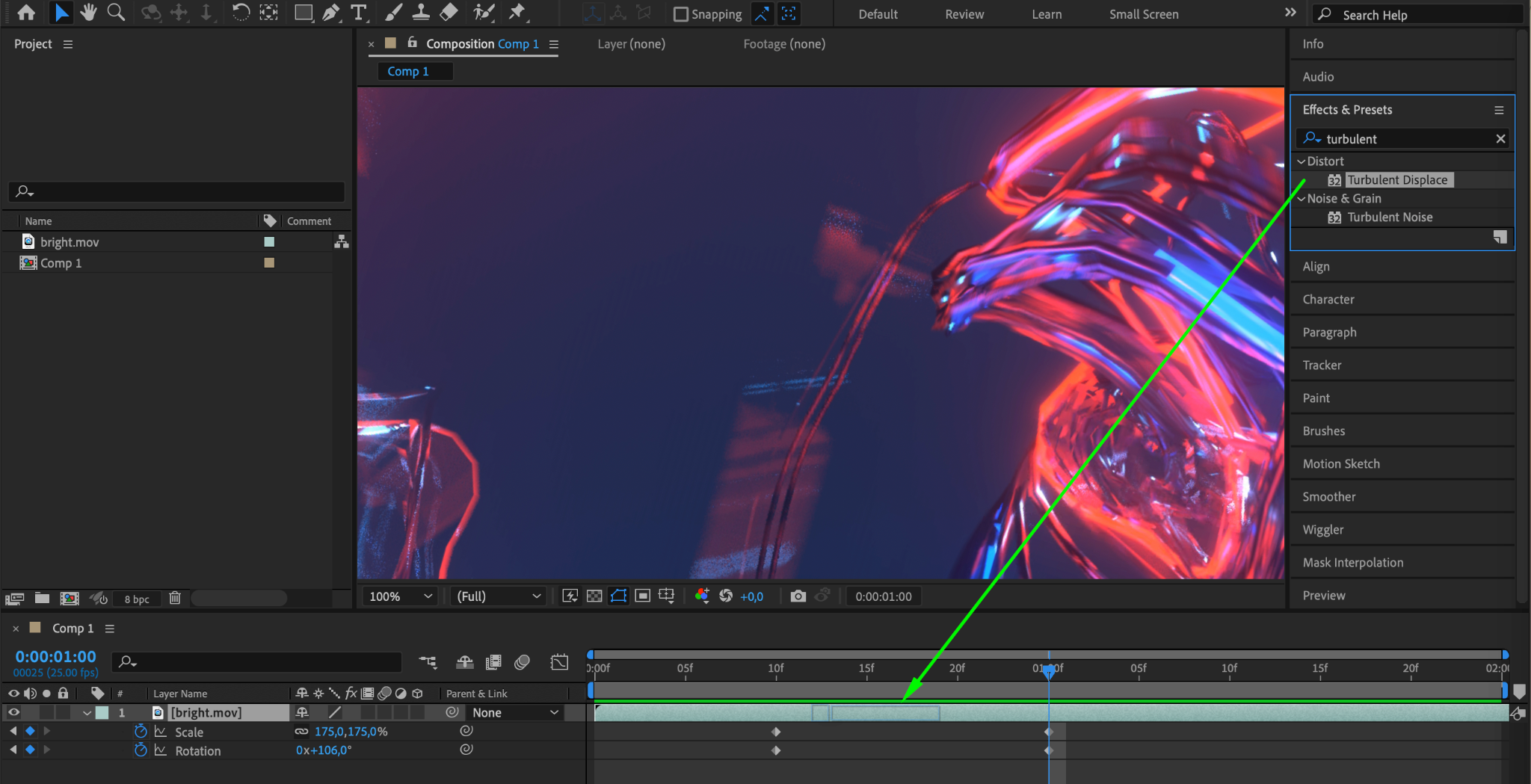
Task: Take a snapshot with camera icon
Action: 798,596
